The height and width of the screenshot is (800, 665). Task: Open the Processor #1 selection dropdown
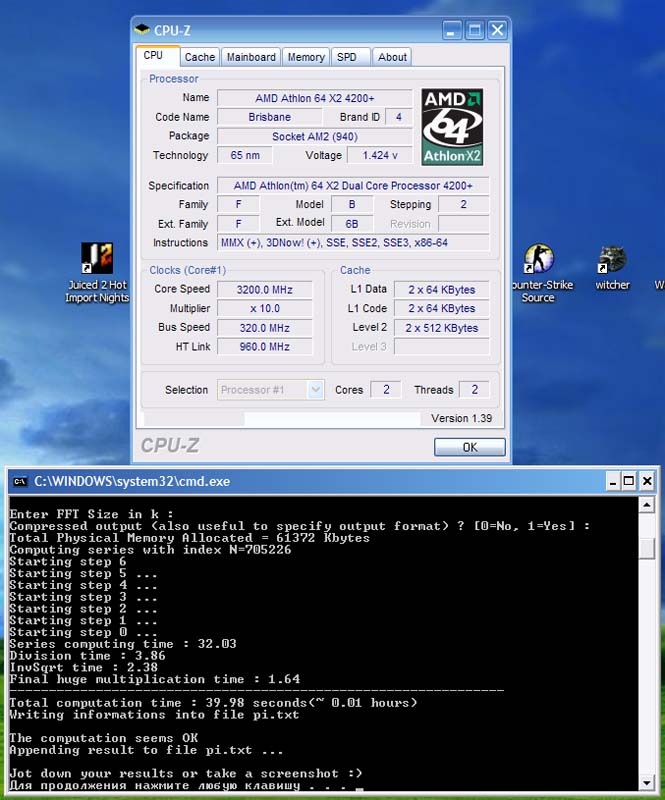click(x=270, y=390)
